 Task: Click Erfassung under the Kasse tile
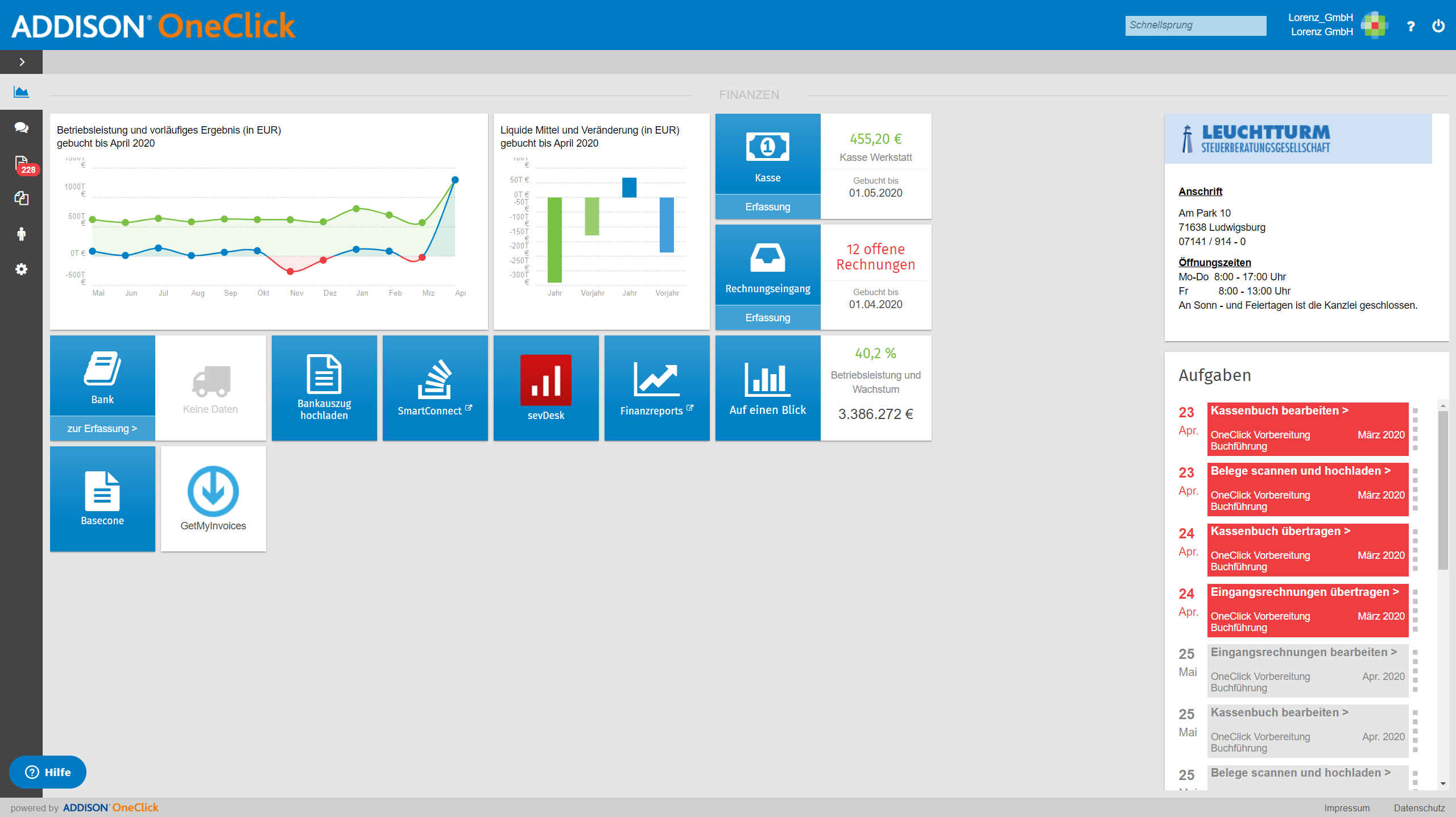pyautogui.click(x=768, y=207)
